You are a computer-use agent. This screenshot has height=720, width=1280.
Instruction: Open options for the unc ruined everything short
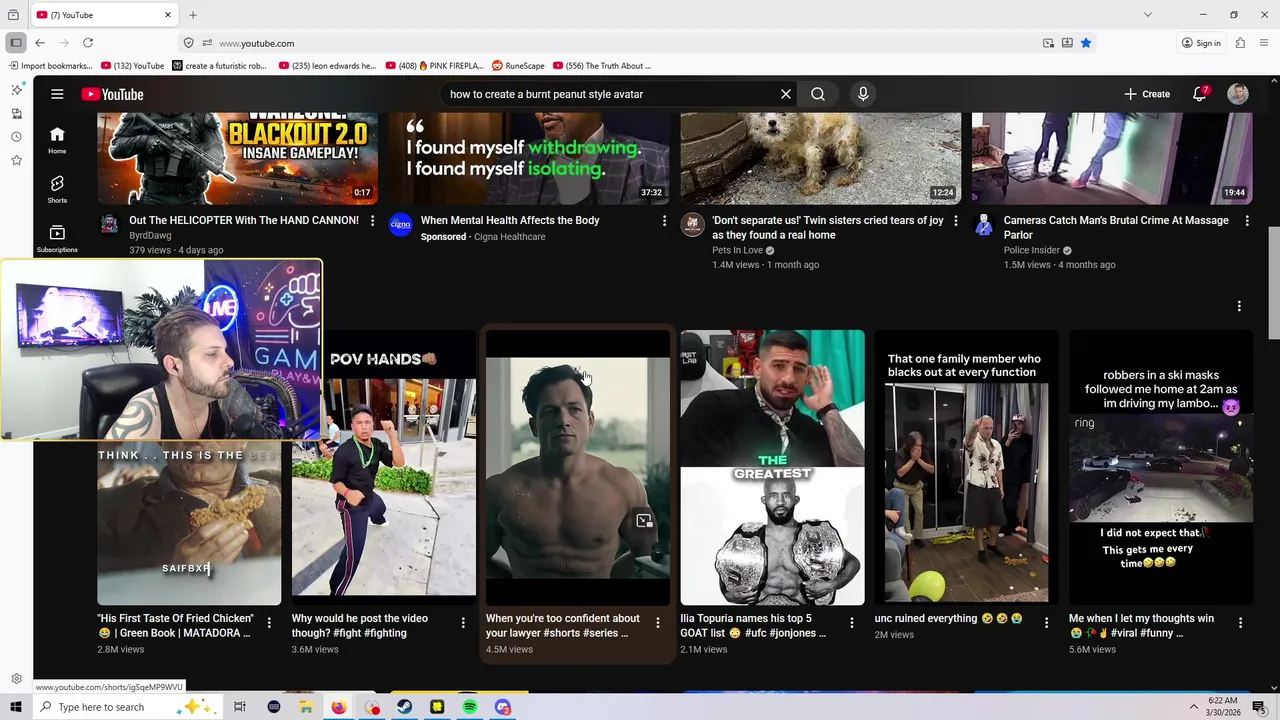point(1046,623)
